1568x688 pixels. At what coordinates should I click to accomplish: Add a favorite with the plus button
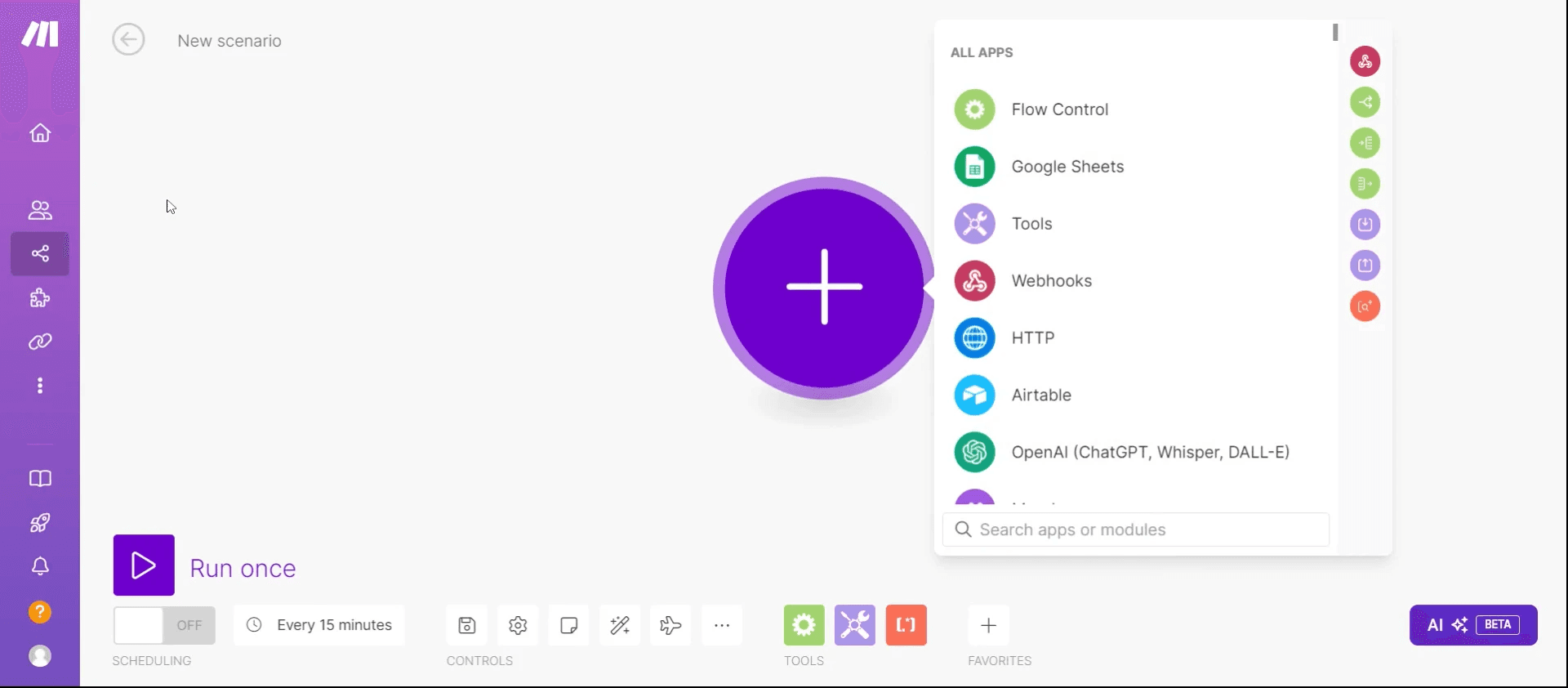[988, 625]
